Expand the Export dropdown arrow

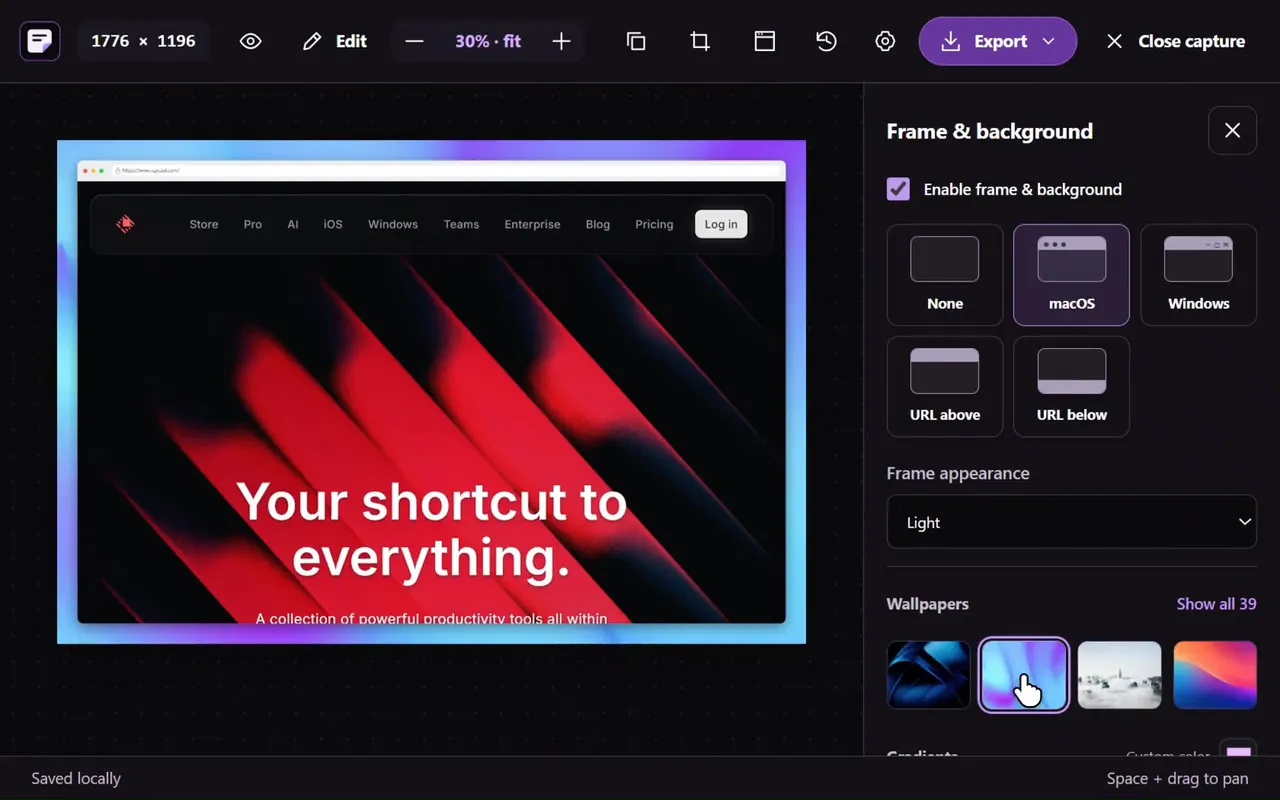click(1049, 41)
